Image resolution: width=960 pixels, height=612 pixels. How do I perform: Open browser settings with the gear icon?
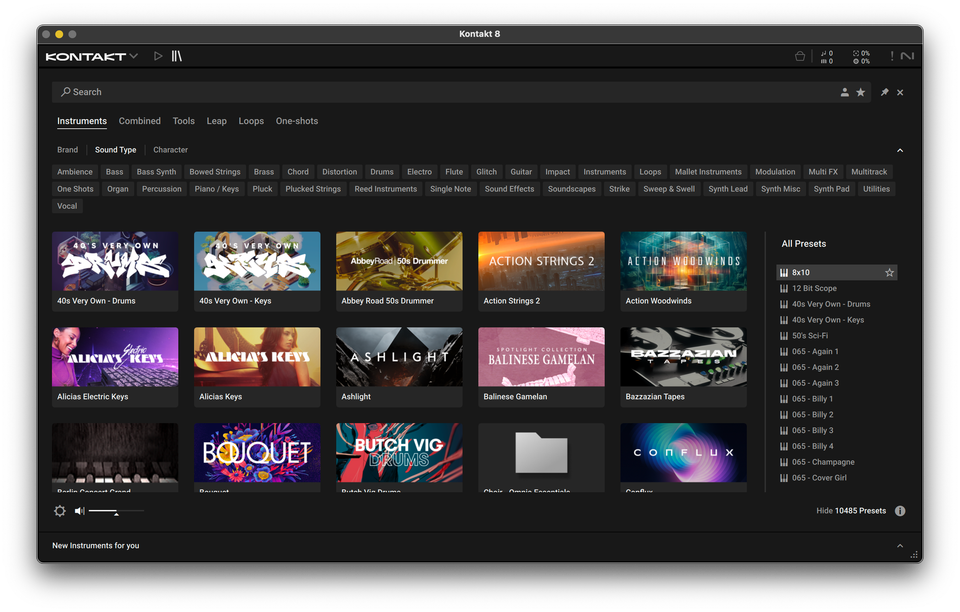point(59,510)
